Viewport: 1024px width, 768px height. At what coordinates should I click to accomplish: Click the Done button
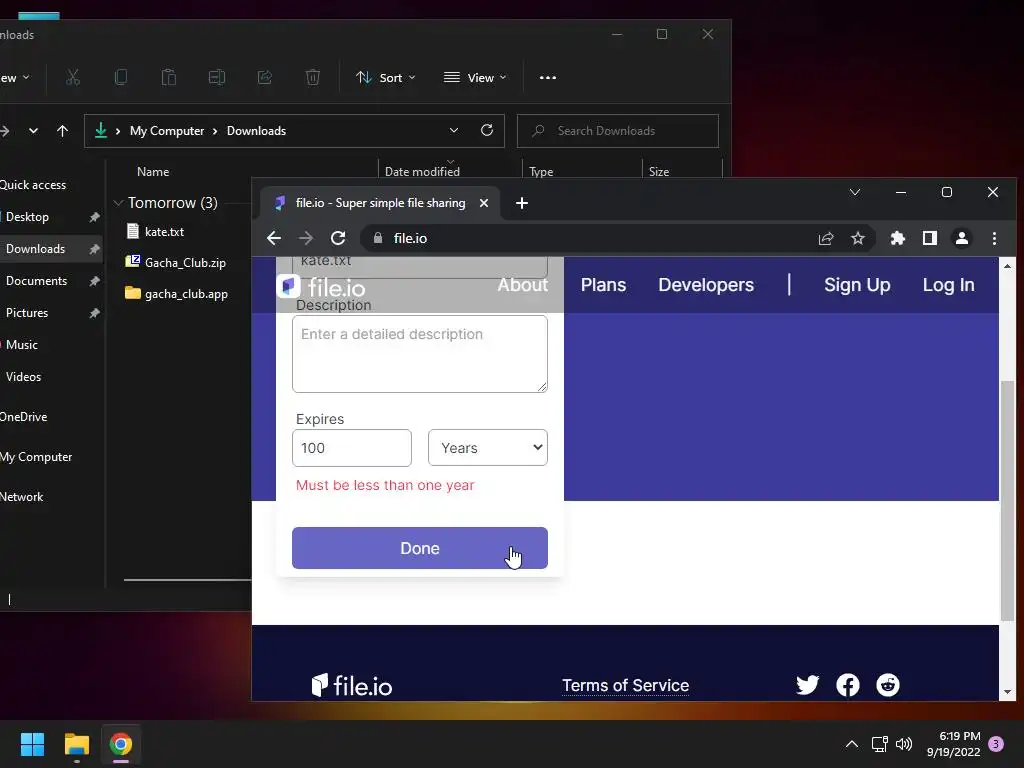click(420, 548)
